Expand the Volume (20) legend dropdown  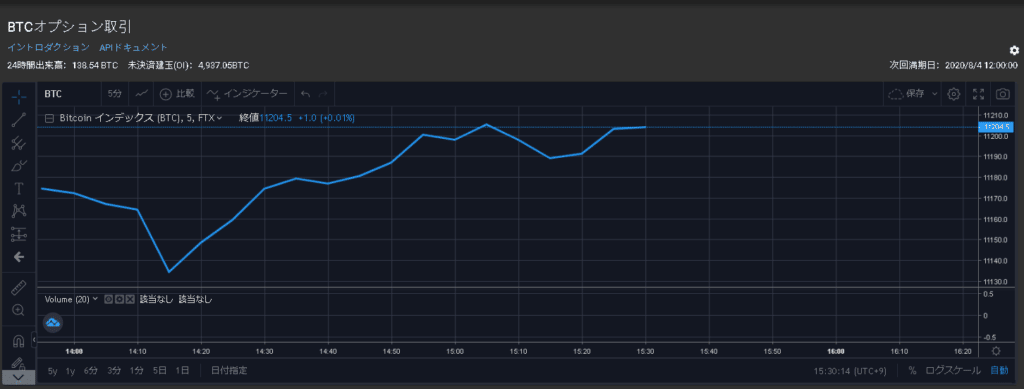click(x=96, y=299)
